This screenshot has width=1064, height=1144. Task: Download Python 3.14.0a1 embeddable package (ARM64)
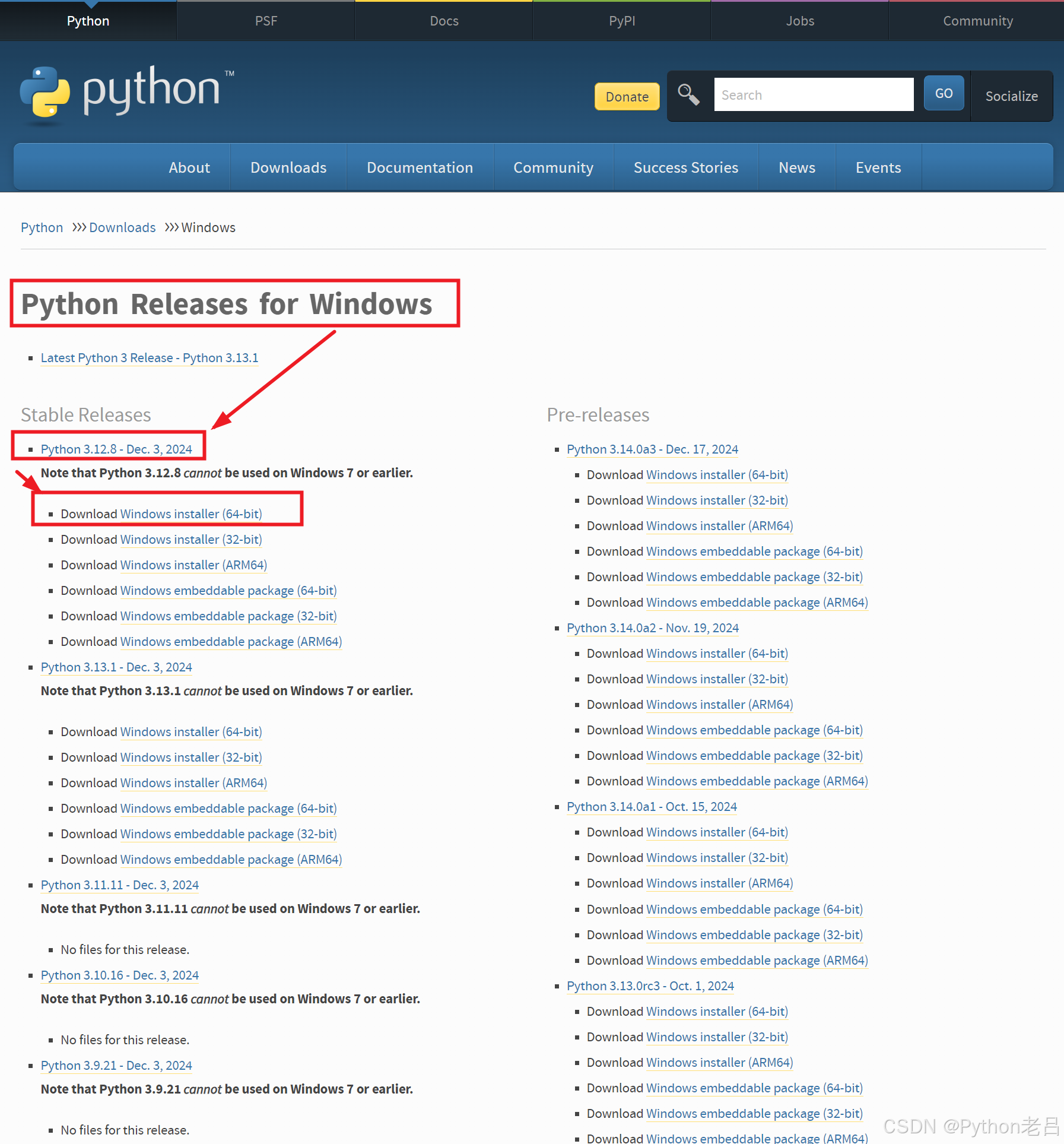757,961
